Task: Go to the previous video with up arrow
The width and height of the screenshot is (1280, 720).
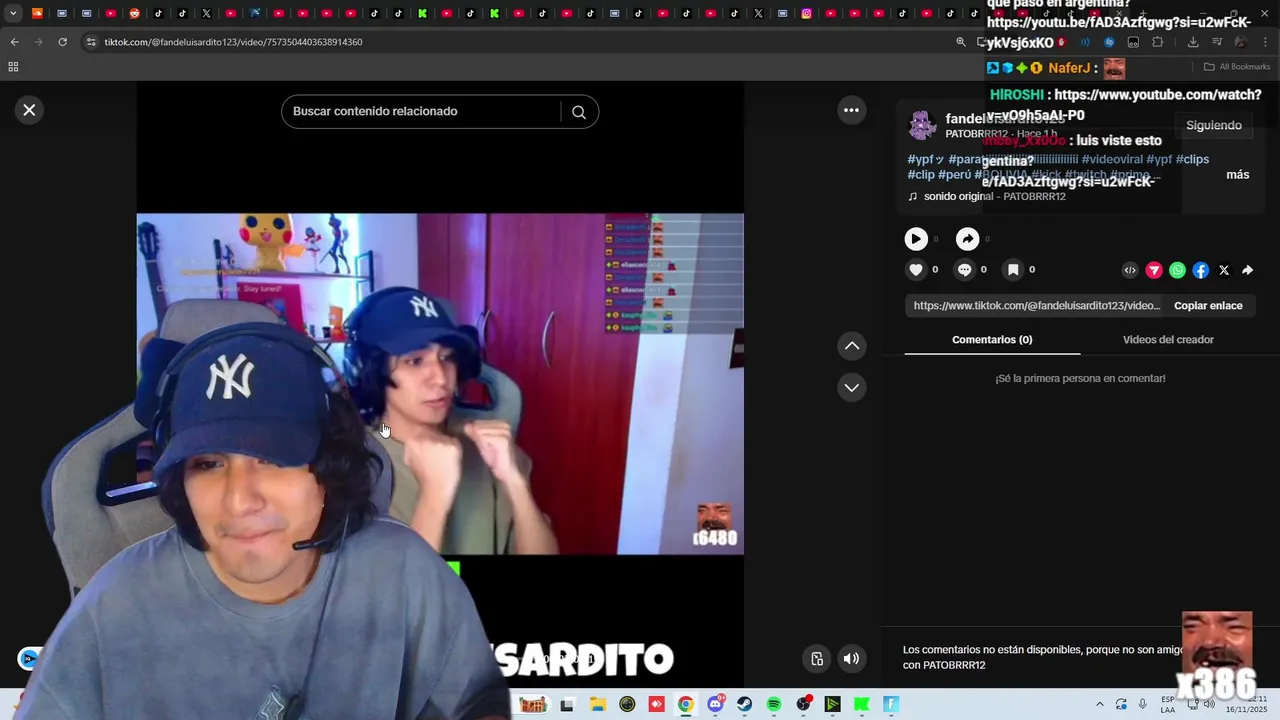Action: click(852, 346)
